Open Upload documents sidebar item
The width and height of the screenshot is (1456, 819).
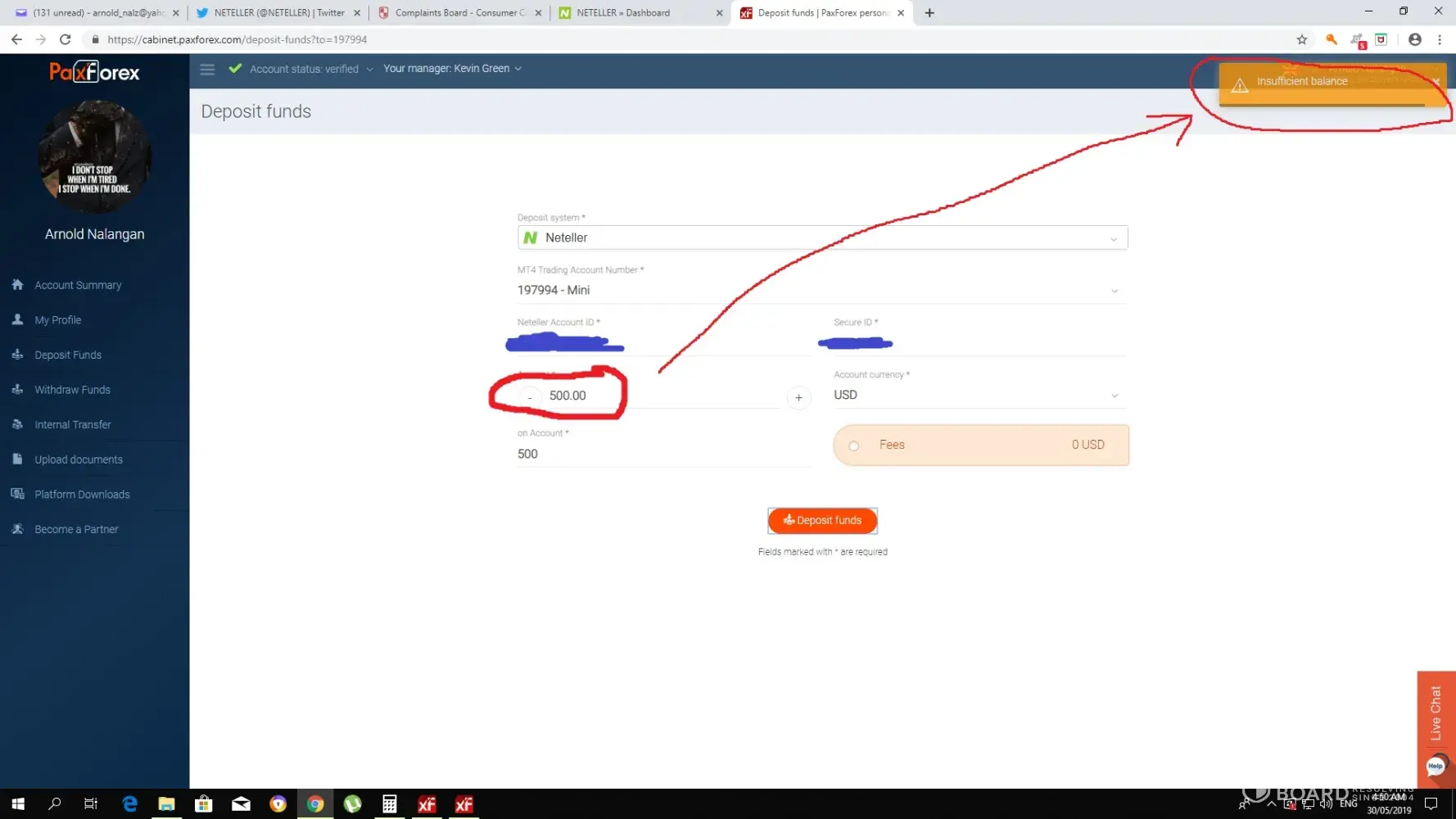point(79,459)
